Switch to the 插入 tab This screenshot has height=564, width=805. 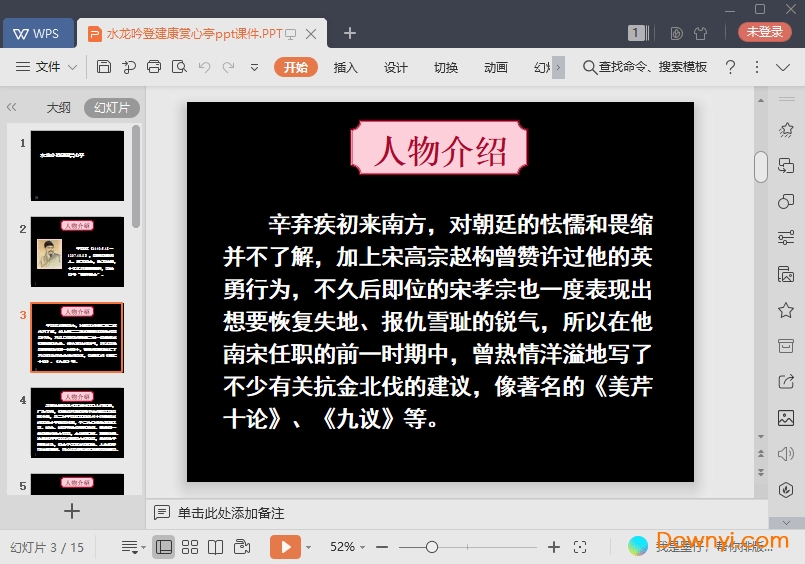point(346,67)
